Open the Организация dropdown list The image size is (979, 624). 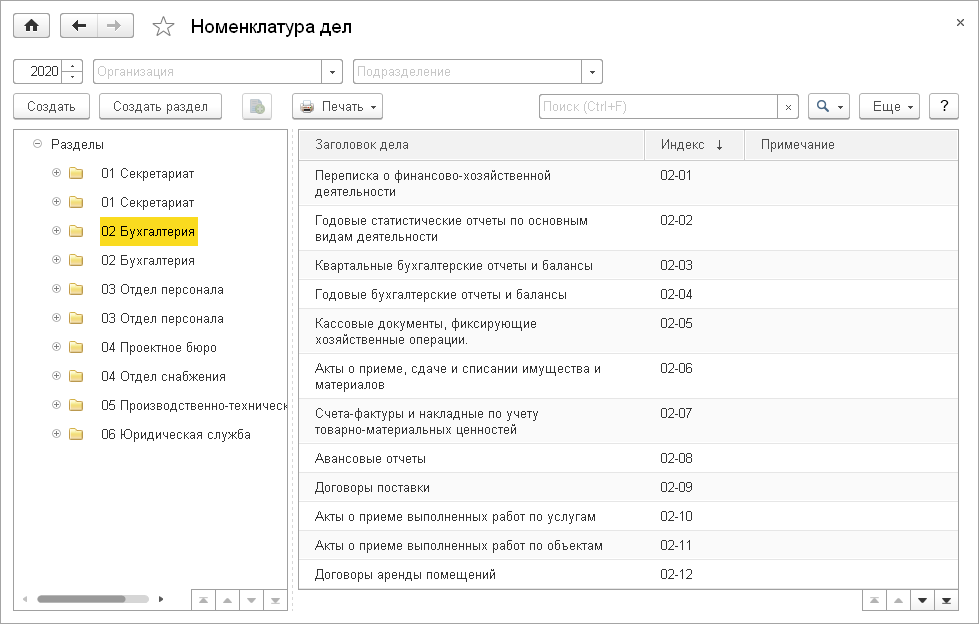click(331, 71)
